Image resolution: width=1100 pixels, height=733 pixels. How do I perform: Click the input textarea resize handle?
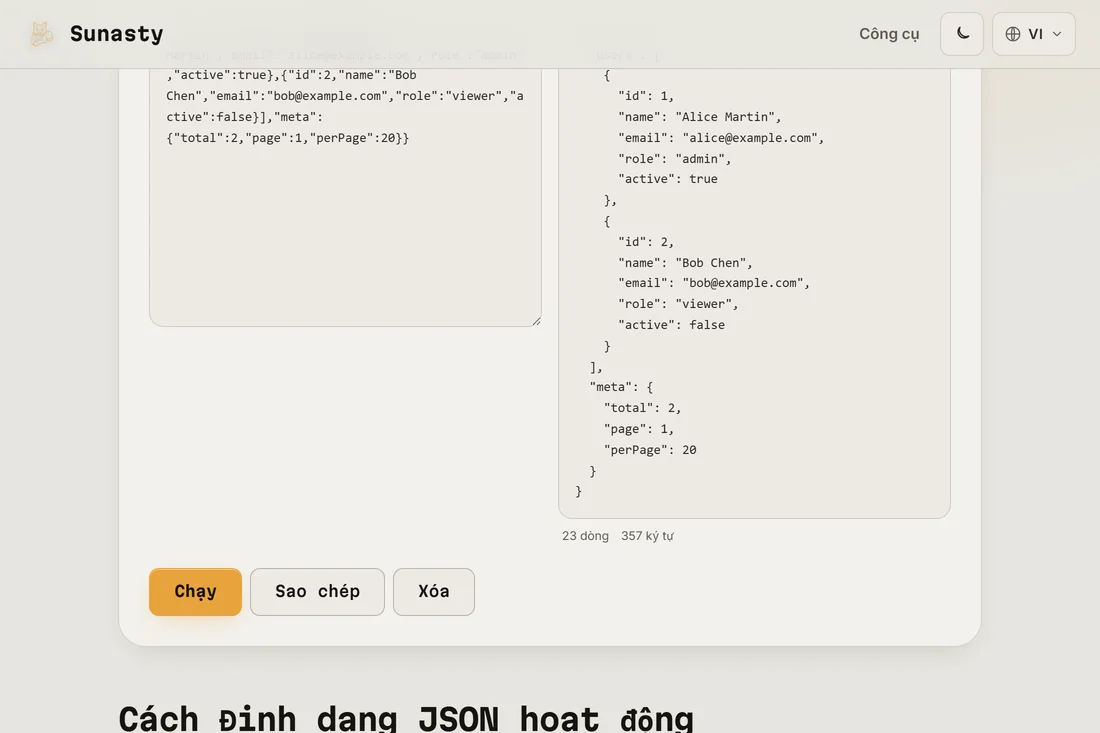(536, 321)
